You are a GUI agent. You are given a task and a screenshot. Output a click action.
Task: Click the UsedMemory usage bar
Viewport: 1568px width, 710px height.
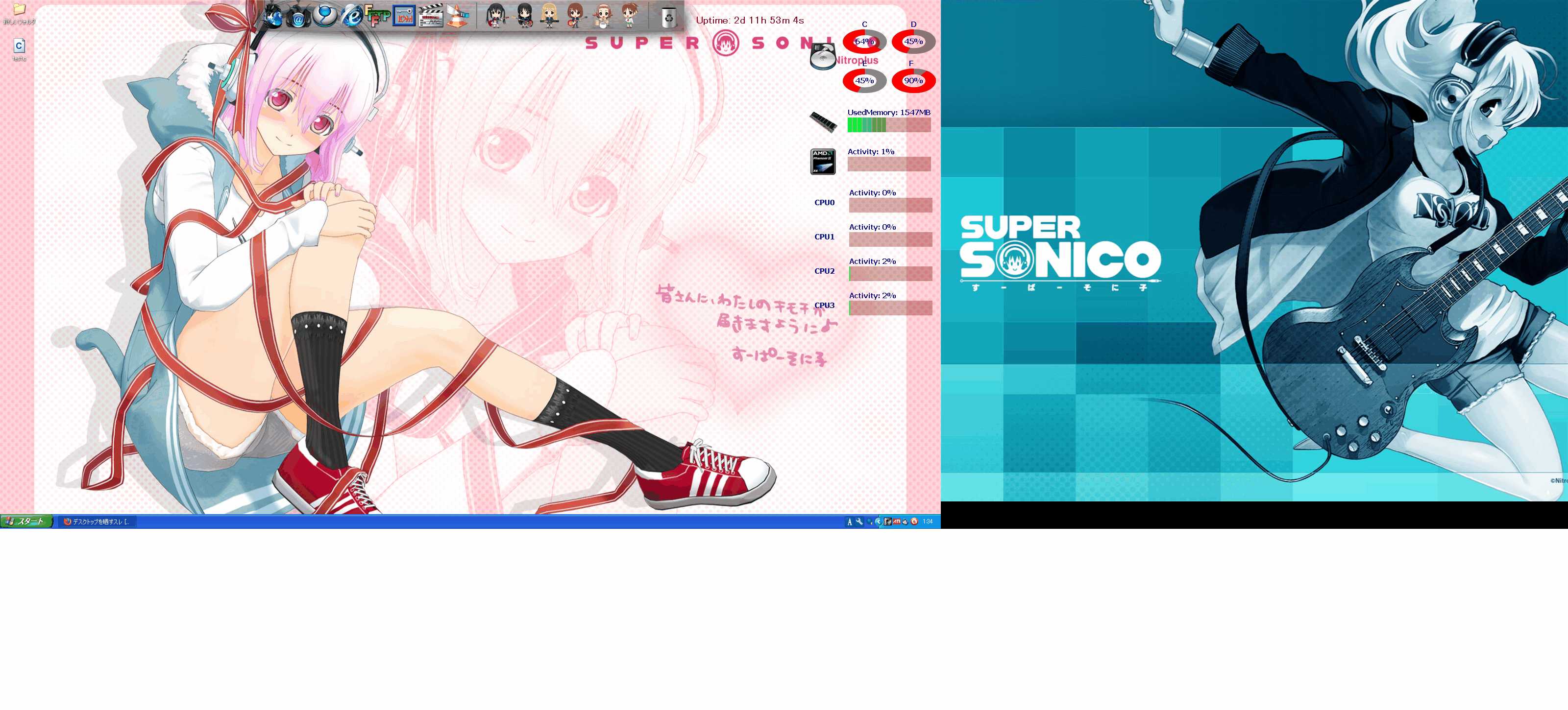click(889, 125)
